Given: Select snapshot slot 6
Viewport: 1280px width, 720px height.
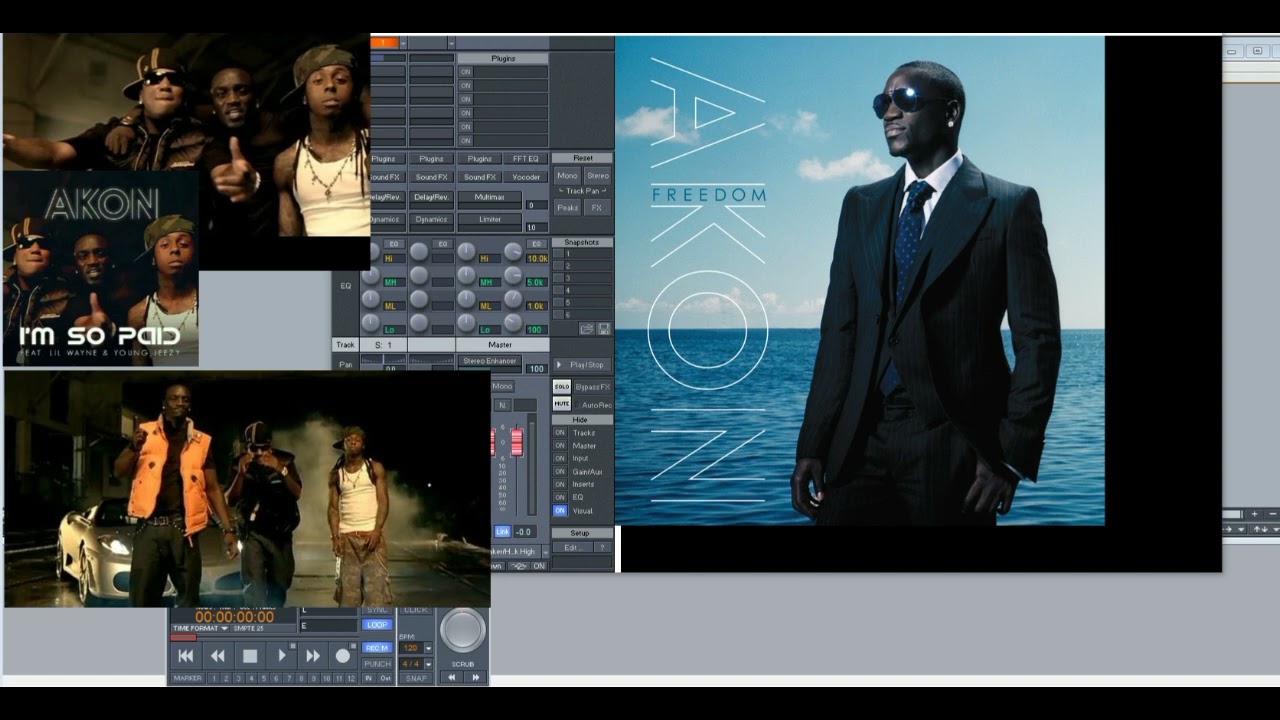Looking at the screenshot, I should tap(583, 314).
